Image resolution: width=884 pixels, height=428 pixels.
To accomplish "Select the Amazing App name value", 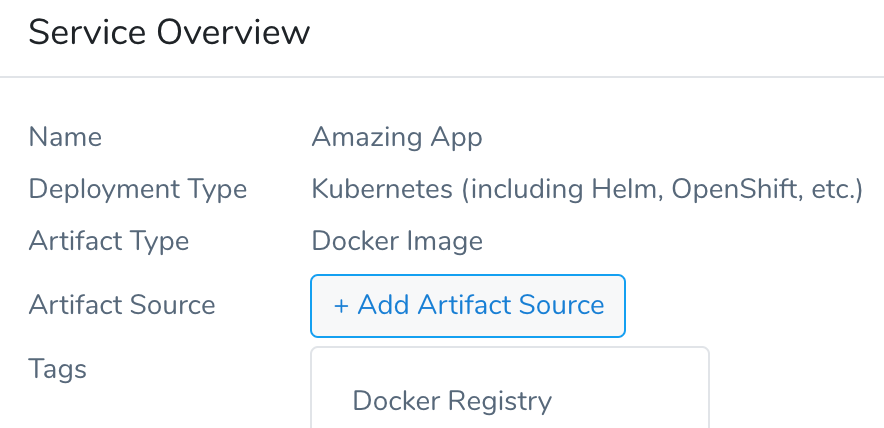I will pos(397,137).
